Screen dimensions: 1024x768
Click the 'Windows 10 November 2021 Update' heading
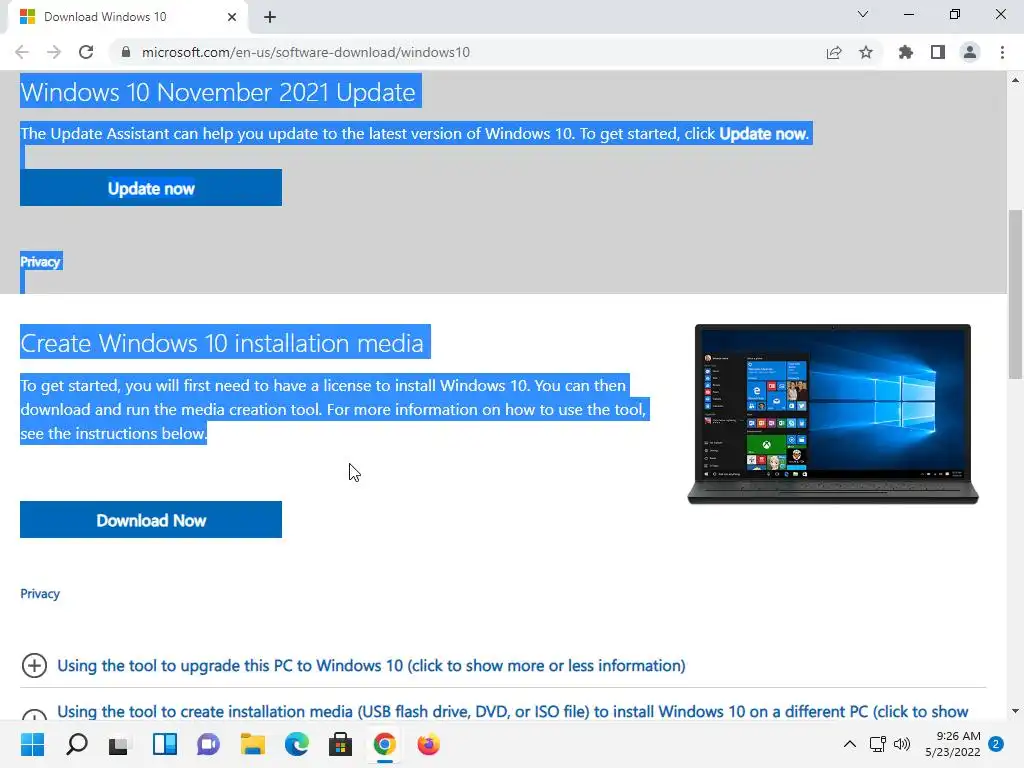pyautogui.click(x=218, y=92)
